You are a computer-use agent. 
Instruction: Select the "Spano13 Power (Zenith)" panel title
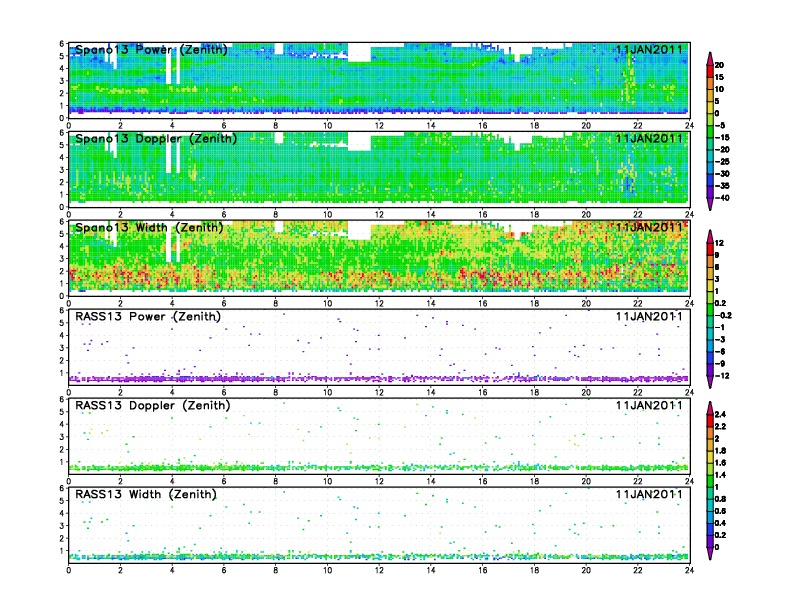tap(152, 49)
